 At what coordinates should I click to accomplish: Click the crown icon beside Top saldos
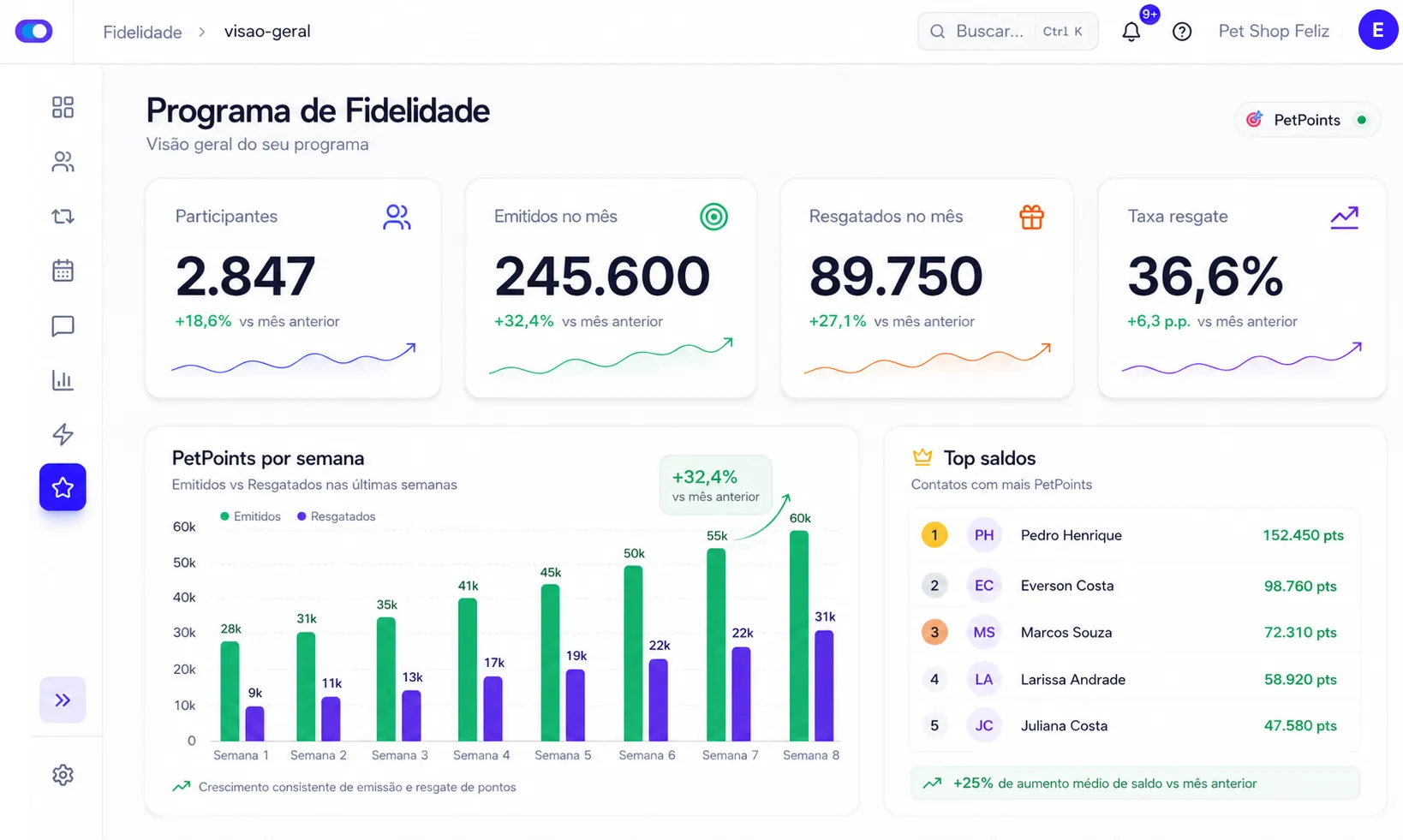coord(922,457)
